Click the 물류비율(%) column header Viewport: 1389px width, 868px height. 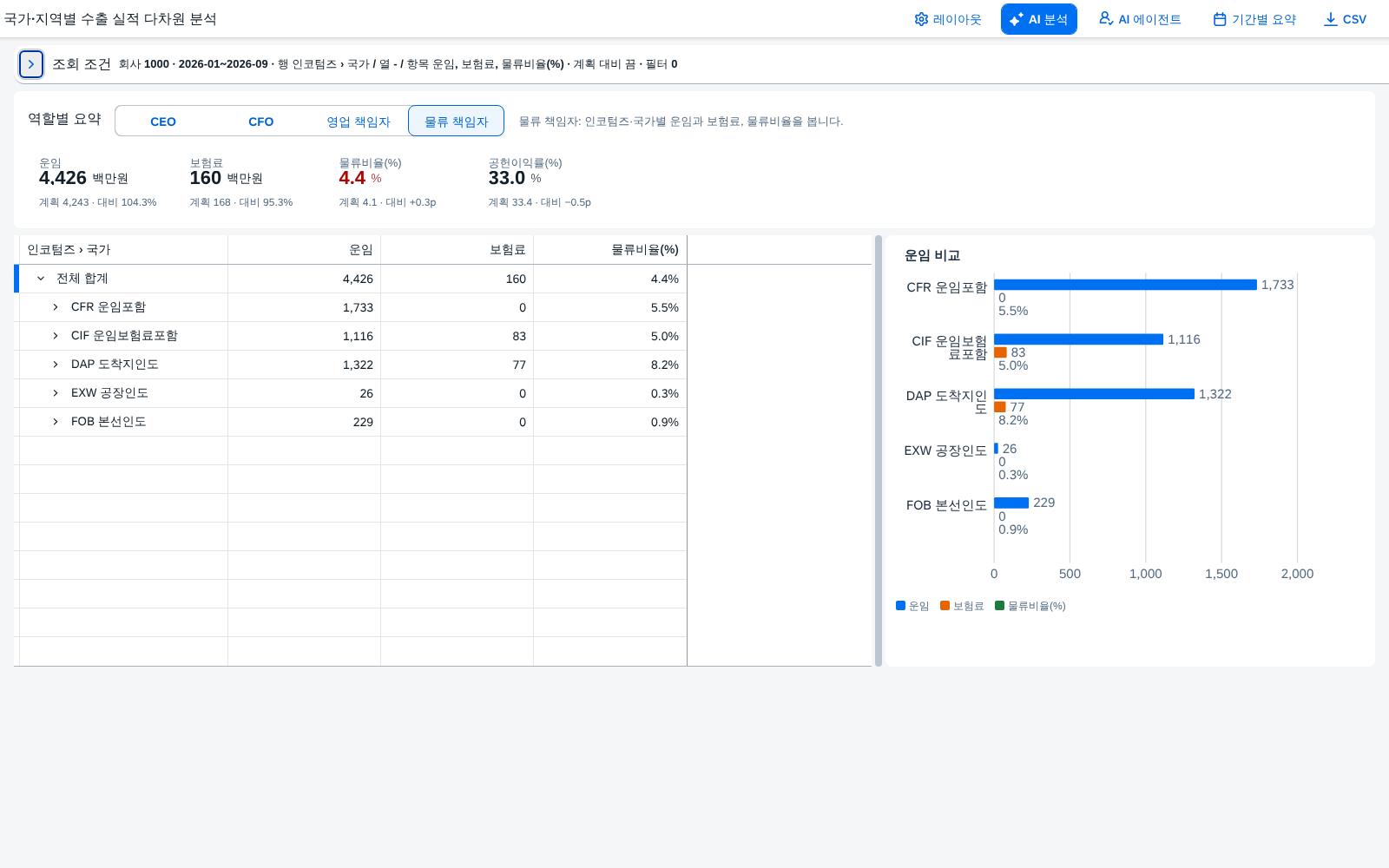click(x=610, y=250)
